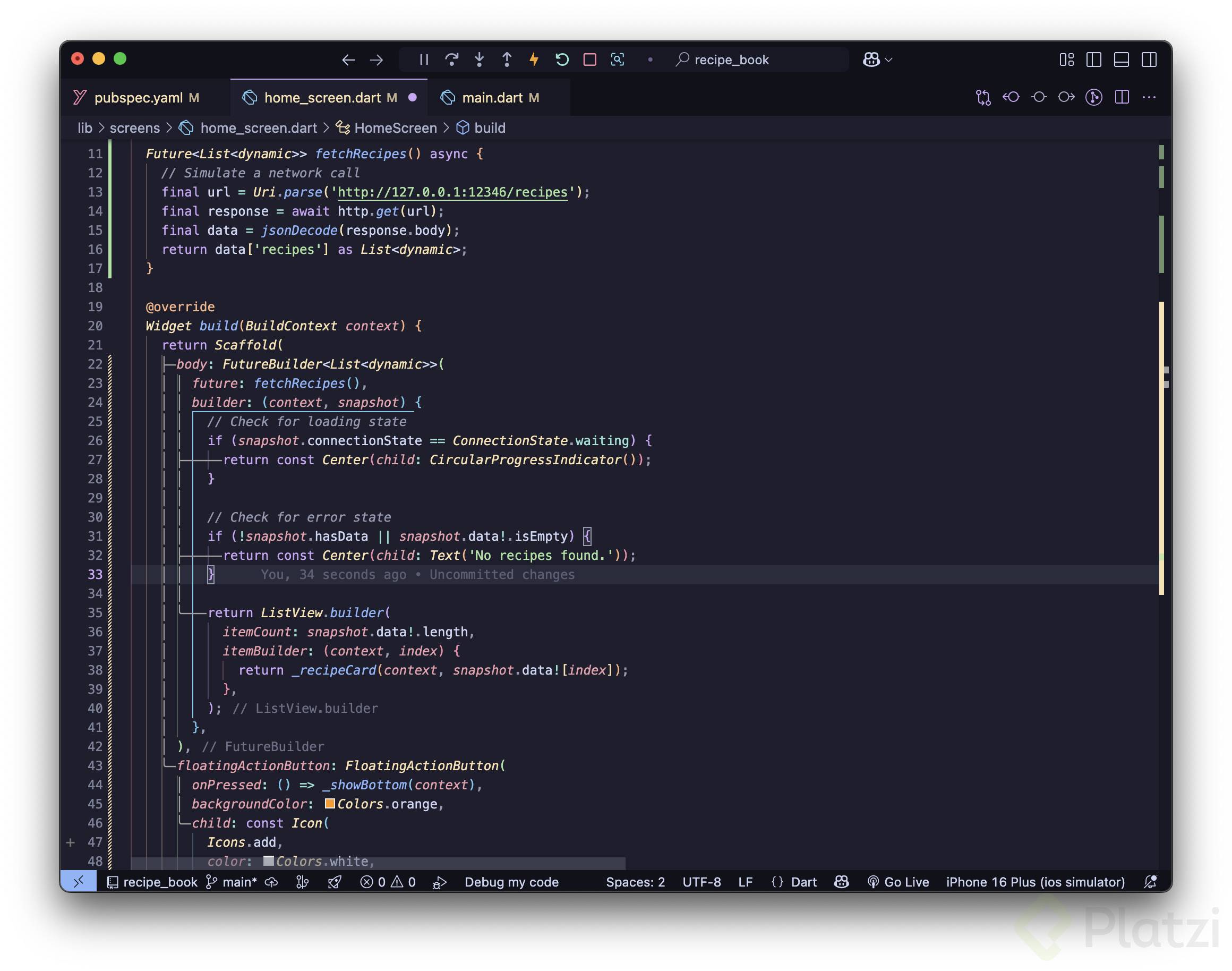Pause the debug session
Image resolution: width=1232 pixels, height=971 pixels.
[x=423, y=59]
